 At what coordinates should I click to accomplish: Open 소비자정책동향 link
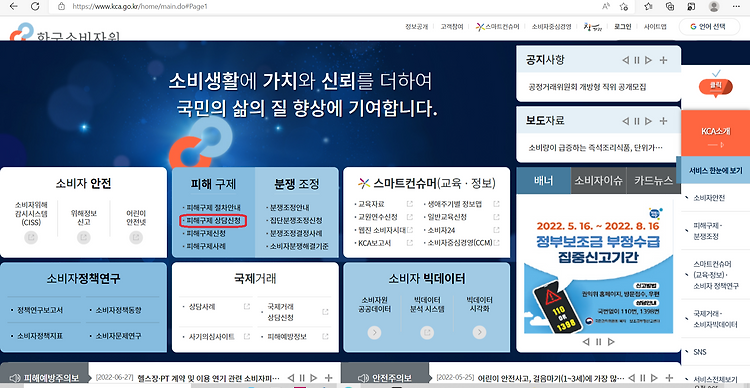(118, 310)
